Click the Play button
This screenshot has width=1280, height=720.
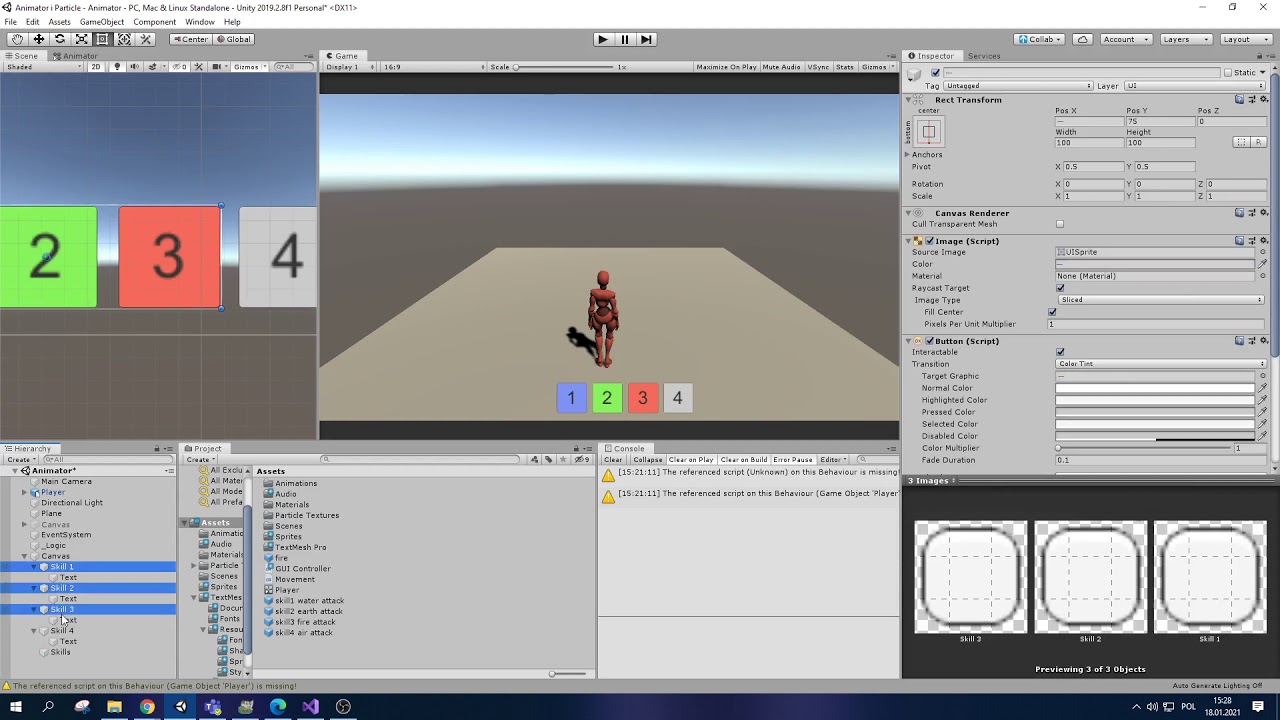tap(602, 39)
